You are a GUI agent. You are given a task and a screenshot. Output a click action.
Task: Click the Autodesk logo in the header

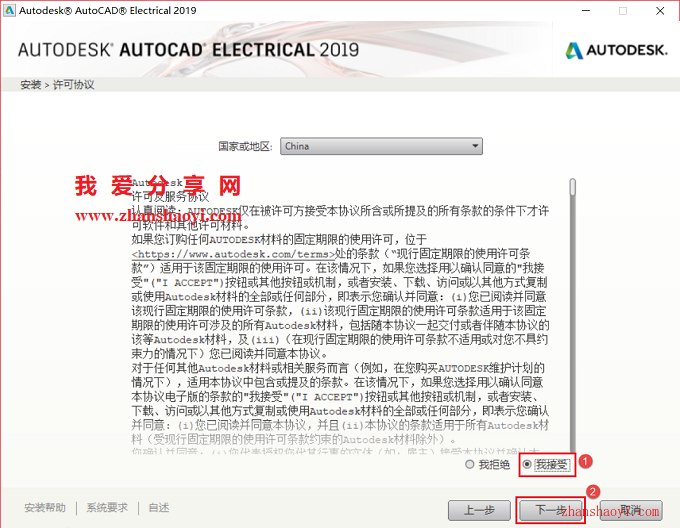coord(616,50)
